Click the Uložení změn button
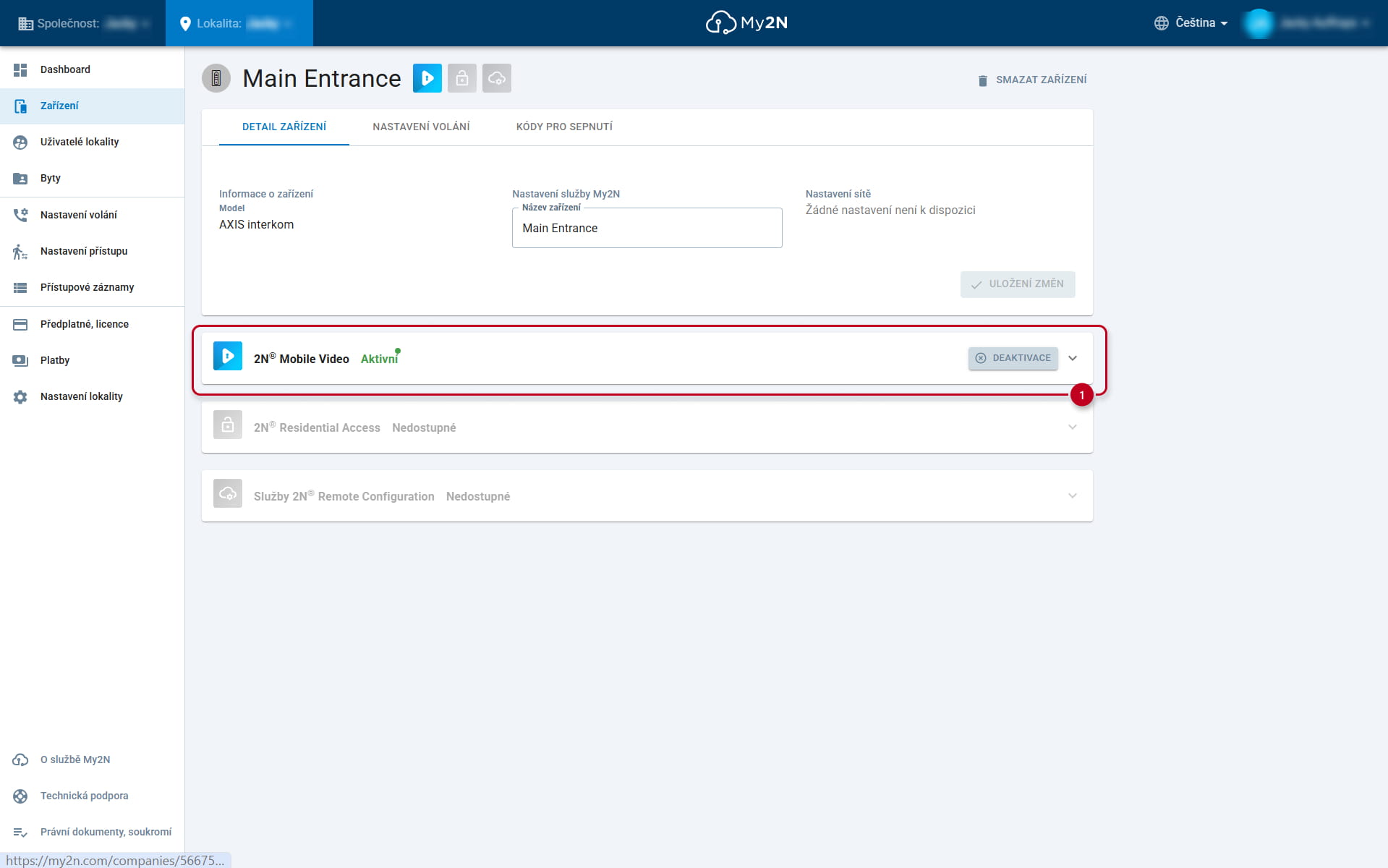This screenshot has width=1388, height=868. click(1018, 284)
